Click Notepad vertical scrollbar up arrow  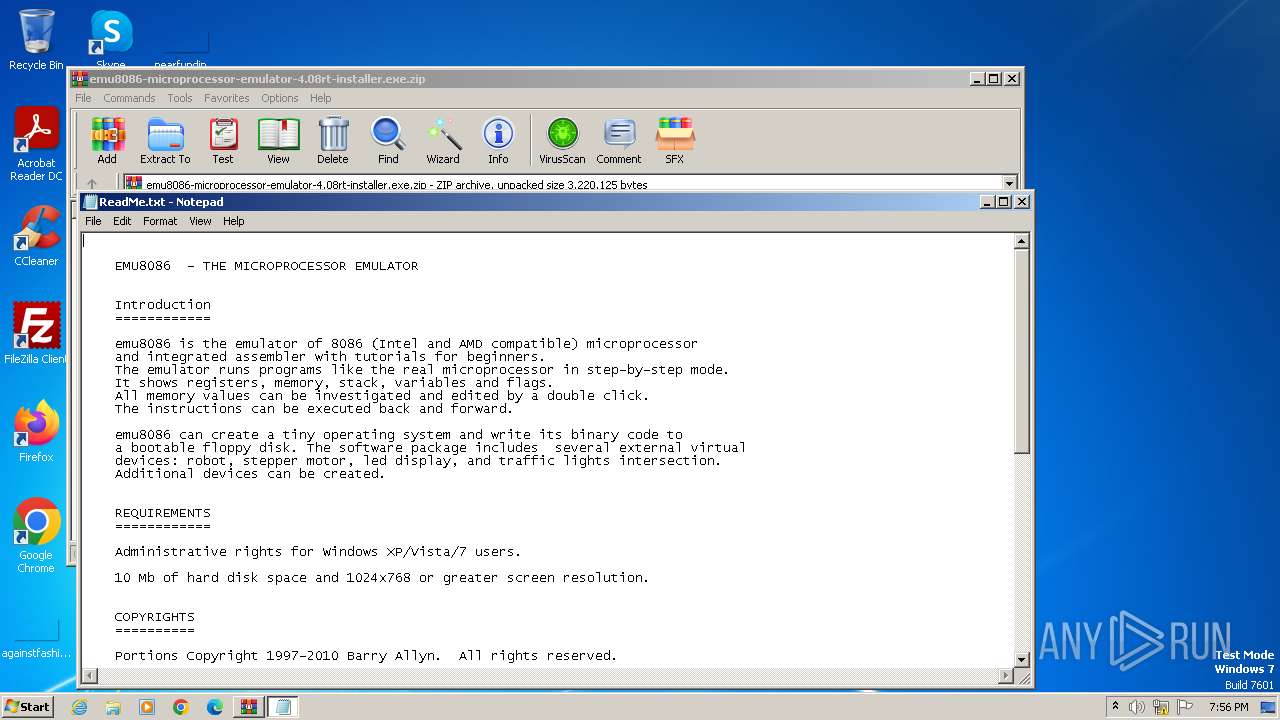[1022, 241]
